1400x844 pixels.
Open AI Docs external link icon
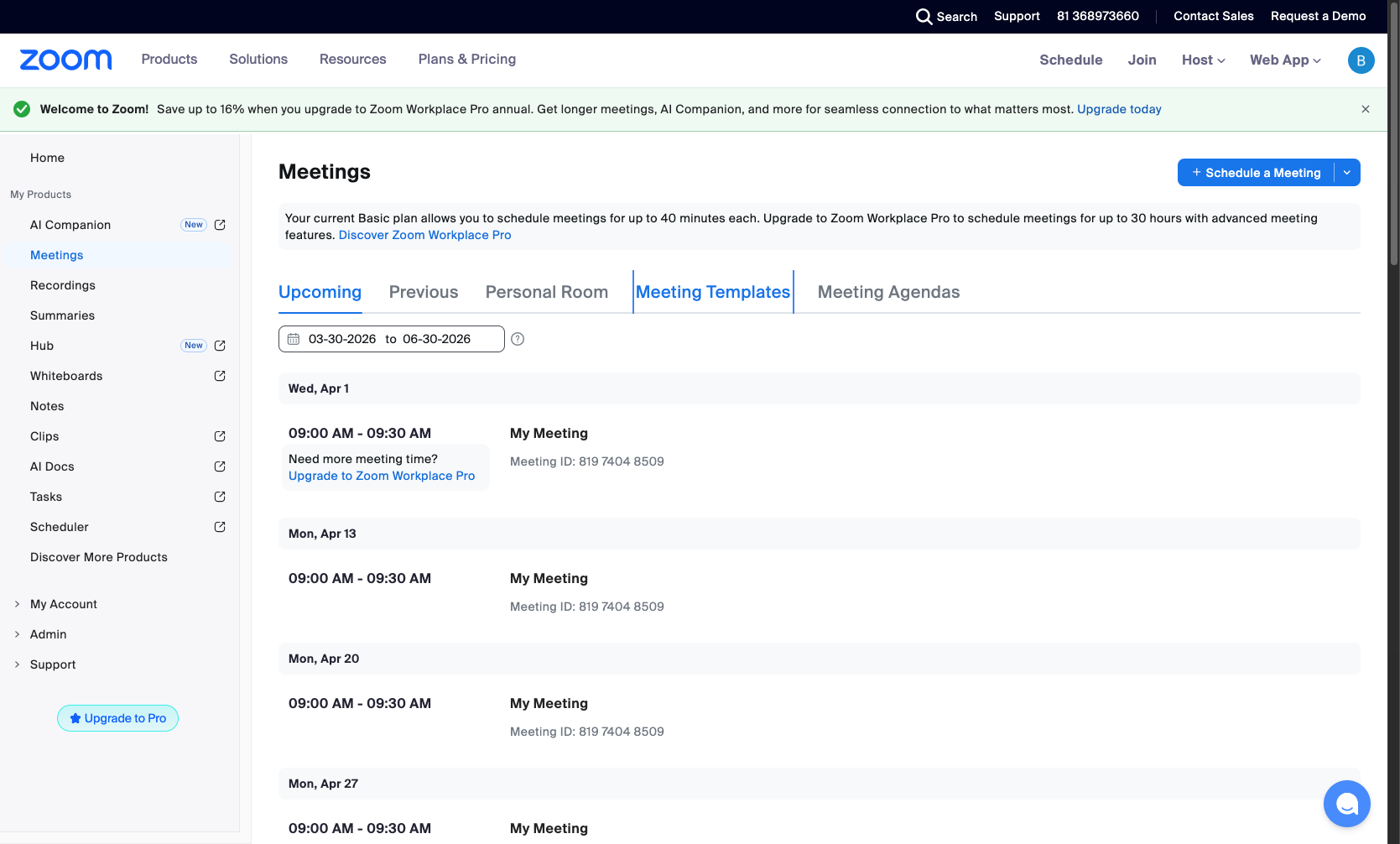(220, 466)
